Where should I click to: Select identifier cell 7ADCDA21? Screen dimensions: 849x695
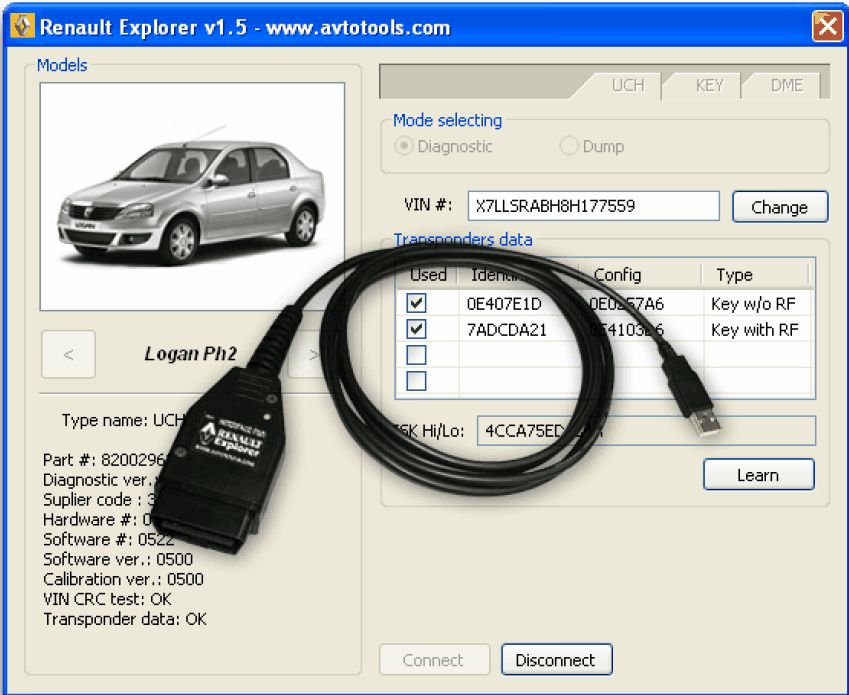(x=507, y=330)
